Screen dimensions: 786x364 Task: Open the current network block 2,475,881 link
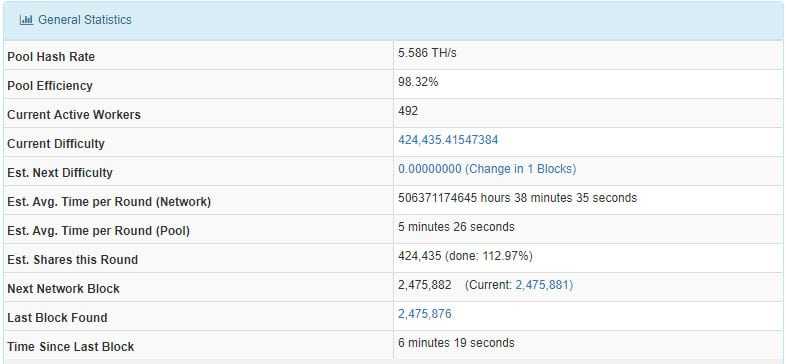(x=544, y=285)
